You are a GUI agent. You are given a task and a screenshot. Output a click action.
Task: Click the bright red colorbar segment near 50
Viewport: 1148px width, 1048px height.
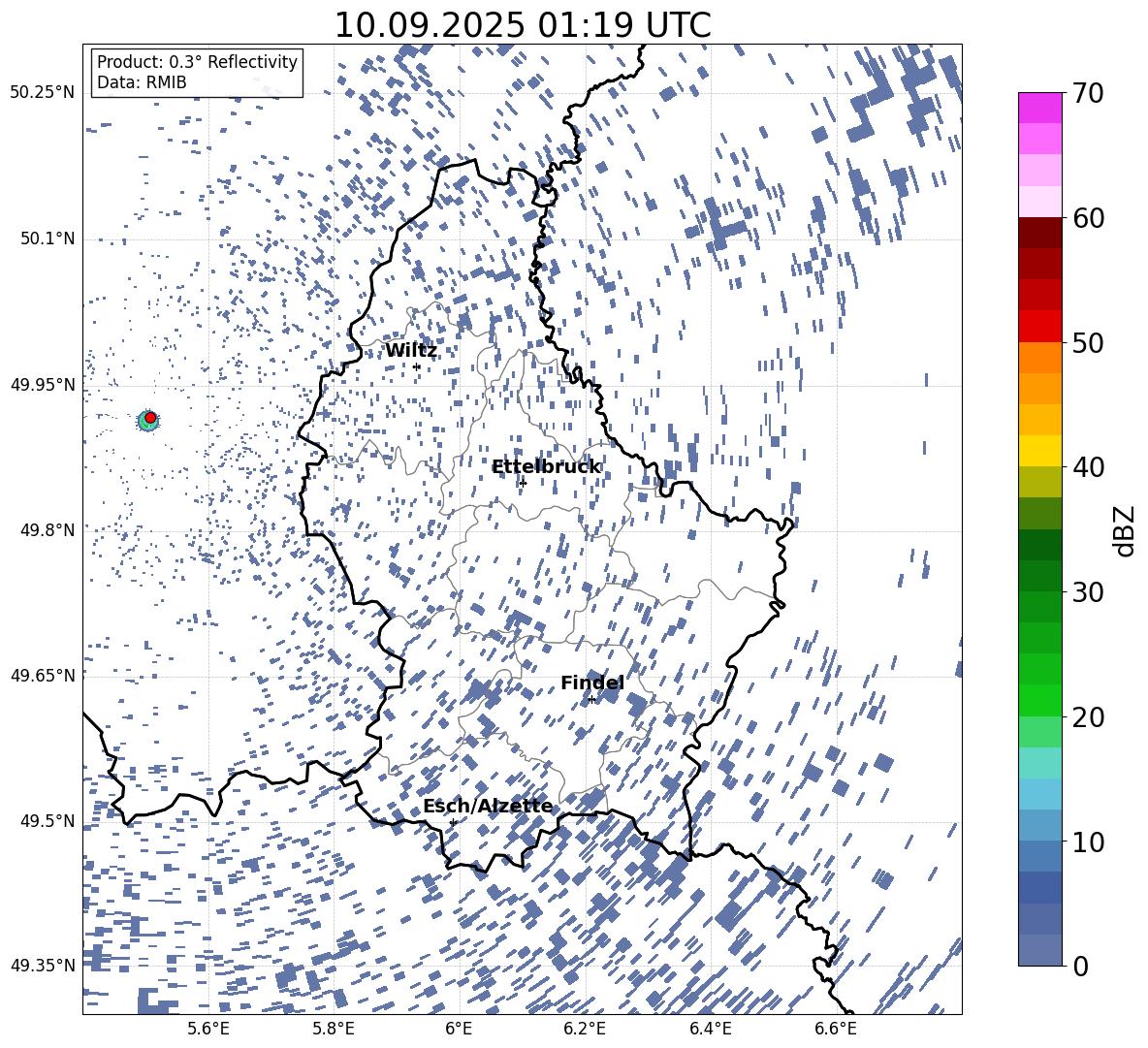pyautogui.click(x=1039, y=327)
